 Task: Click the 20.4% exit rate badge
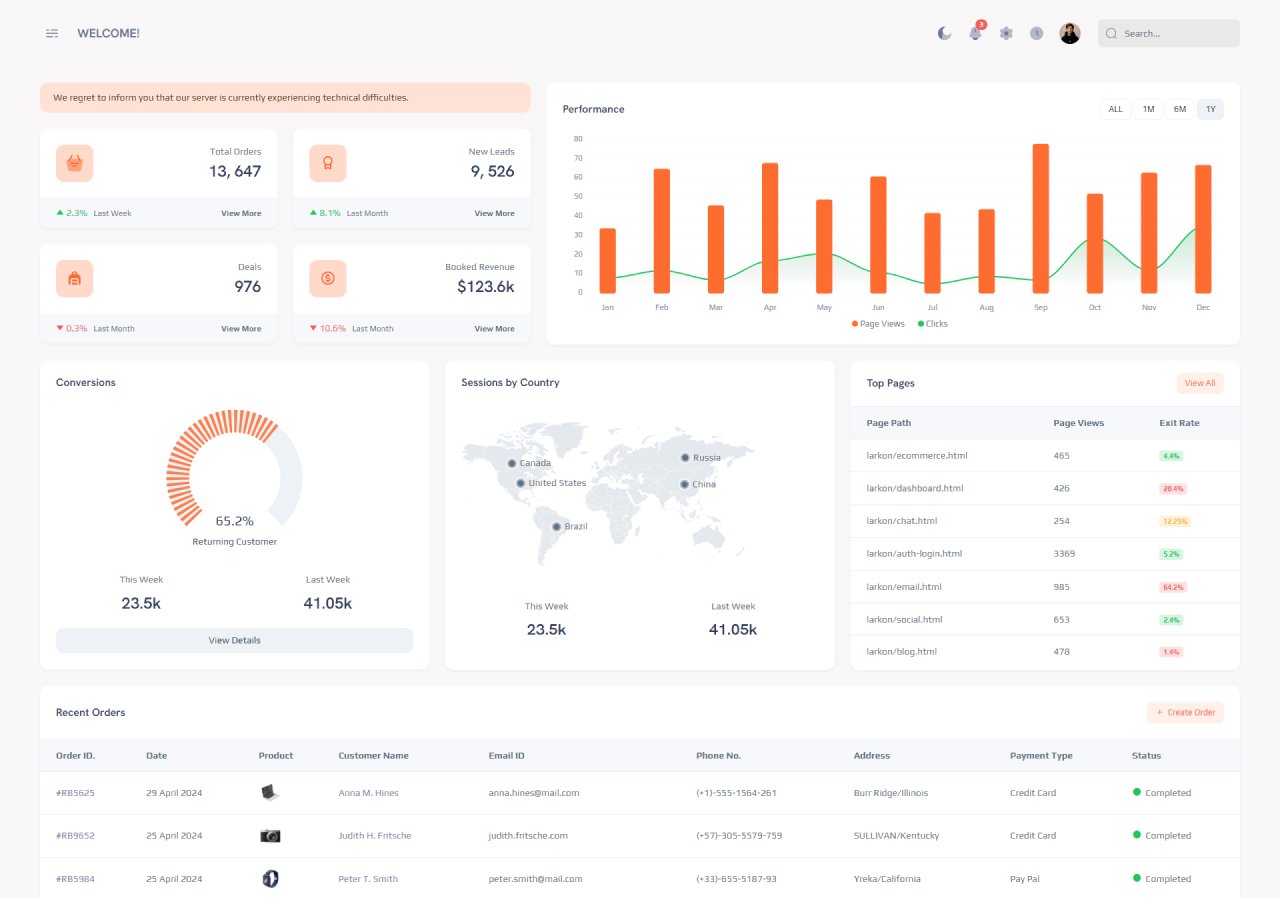click(1173, 489)
